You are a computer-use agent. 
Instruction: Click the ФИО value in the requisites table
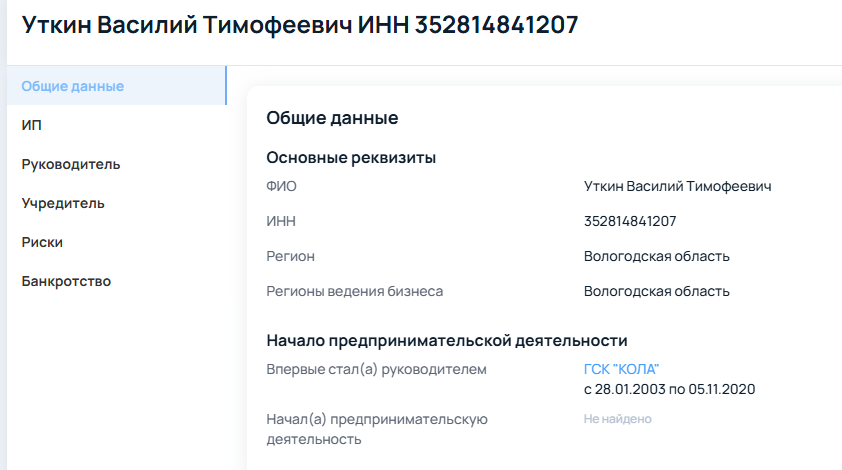677,186
